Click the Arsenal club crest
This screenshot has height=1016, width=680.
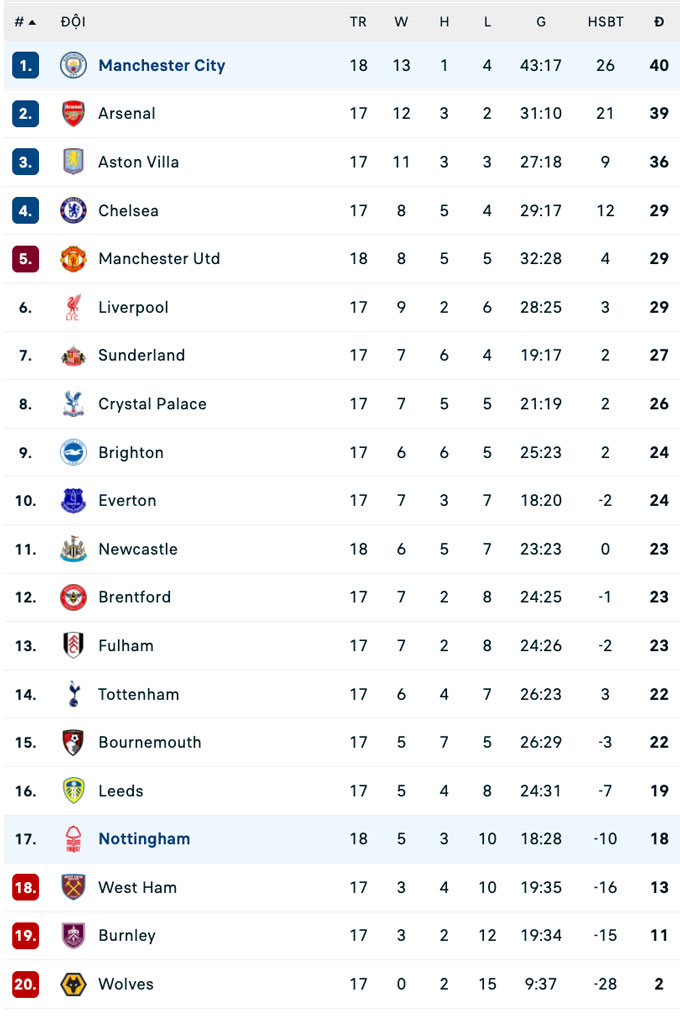click(73, 114)
